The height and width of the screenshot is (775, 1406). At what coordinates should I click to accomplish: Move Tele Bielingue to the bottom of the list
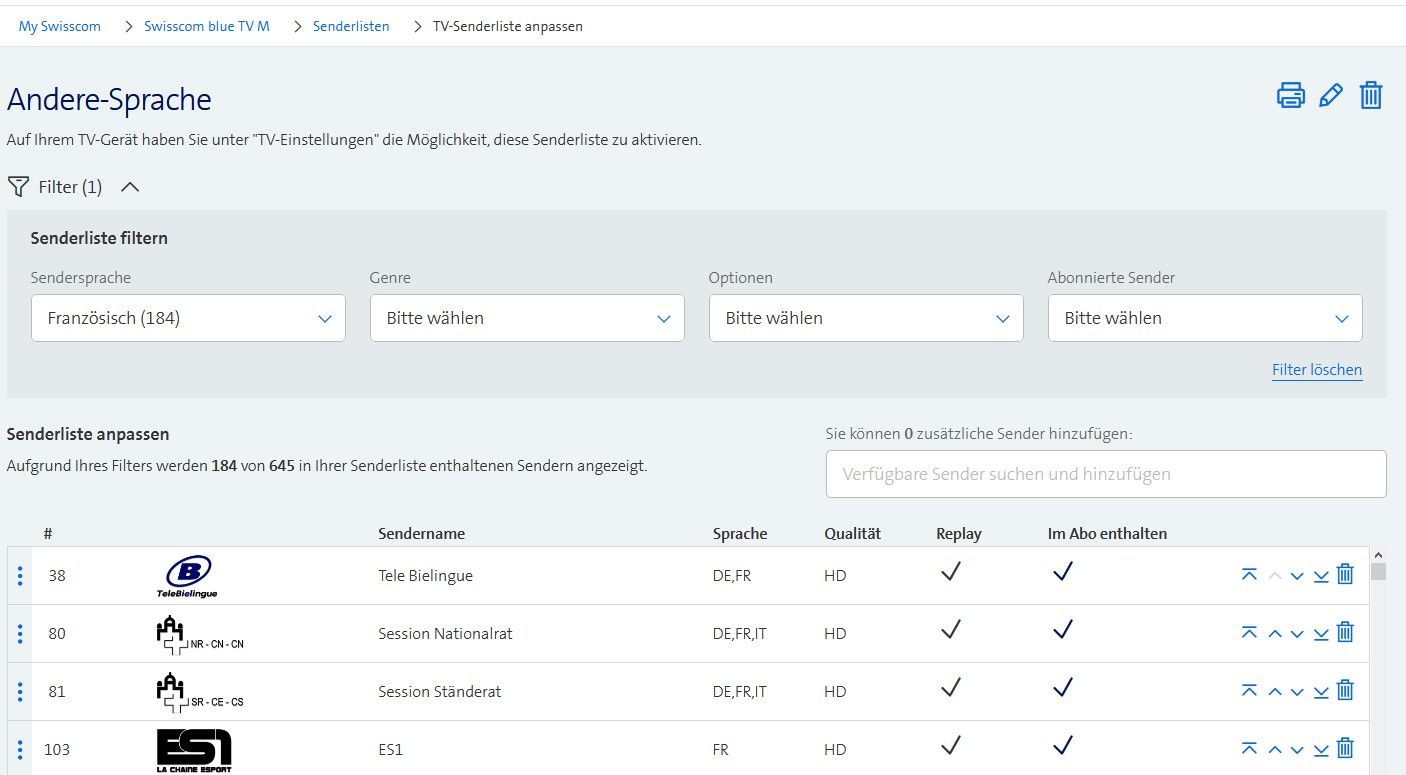coord(1321,575)
